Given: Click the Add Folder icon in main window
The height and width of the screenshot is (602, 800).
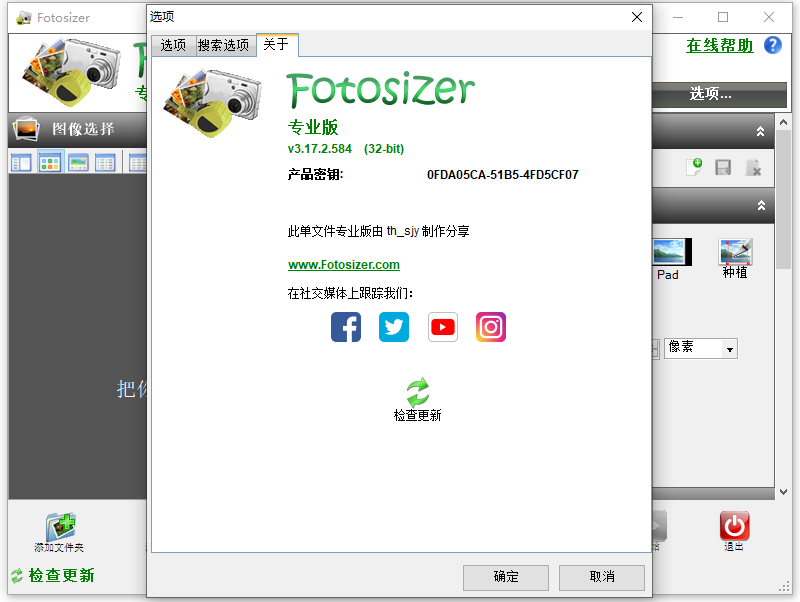Looking at the screenshot, I should point(60,527).
